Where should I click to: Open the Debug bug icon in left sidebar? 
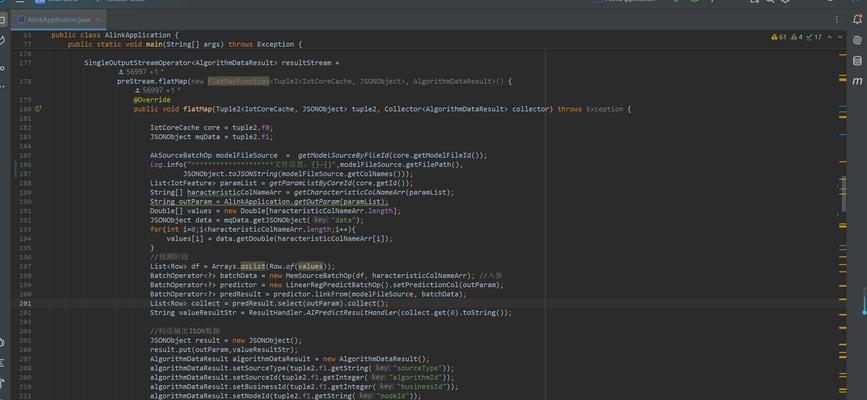click(x=2, y=342)
